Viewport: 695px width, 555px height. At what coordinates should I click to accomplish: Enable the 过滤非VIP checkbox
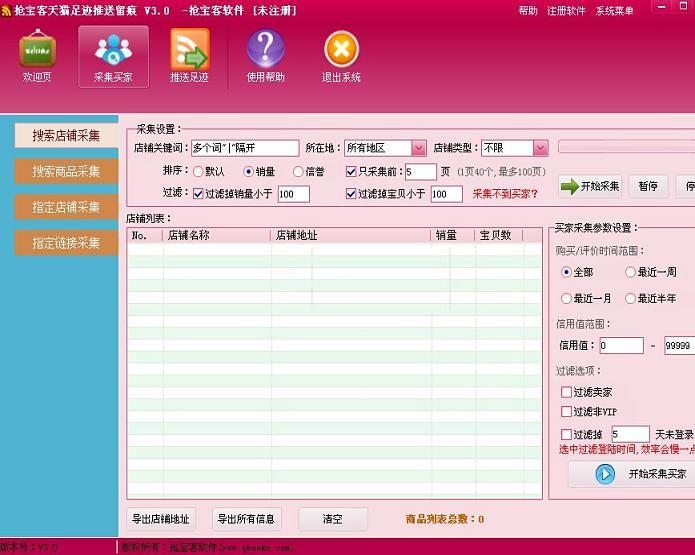[566, 412]
